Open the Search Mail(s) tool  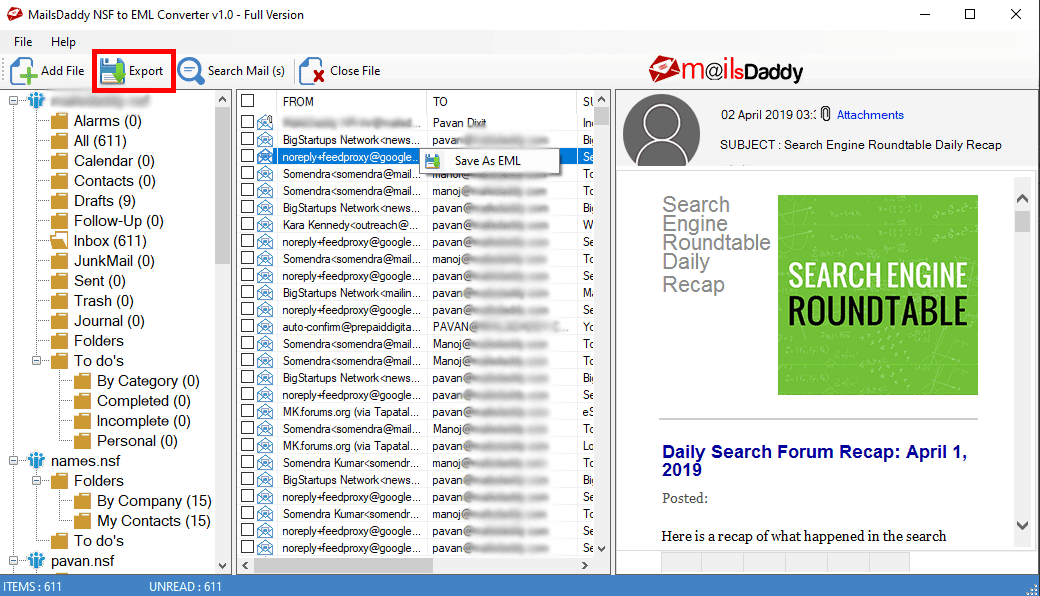coord(231,71)
